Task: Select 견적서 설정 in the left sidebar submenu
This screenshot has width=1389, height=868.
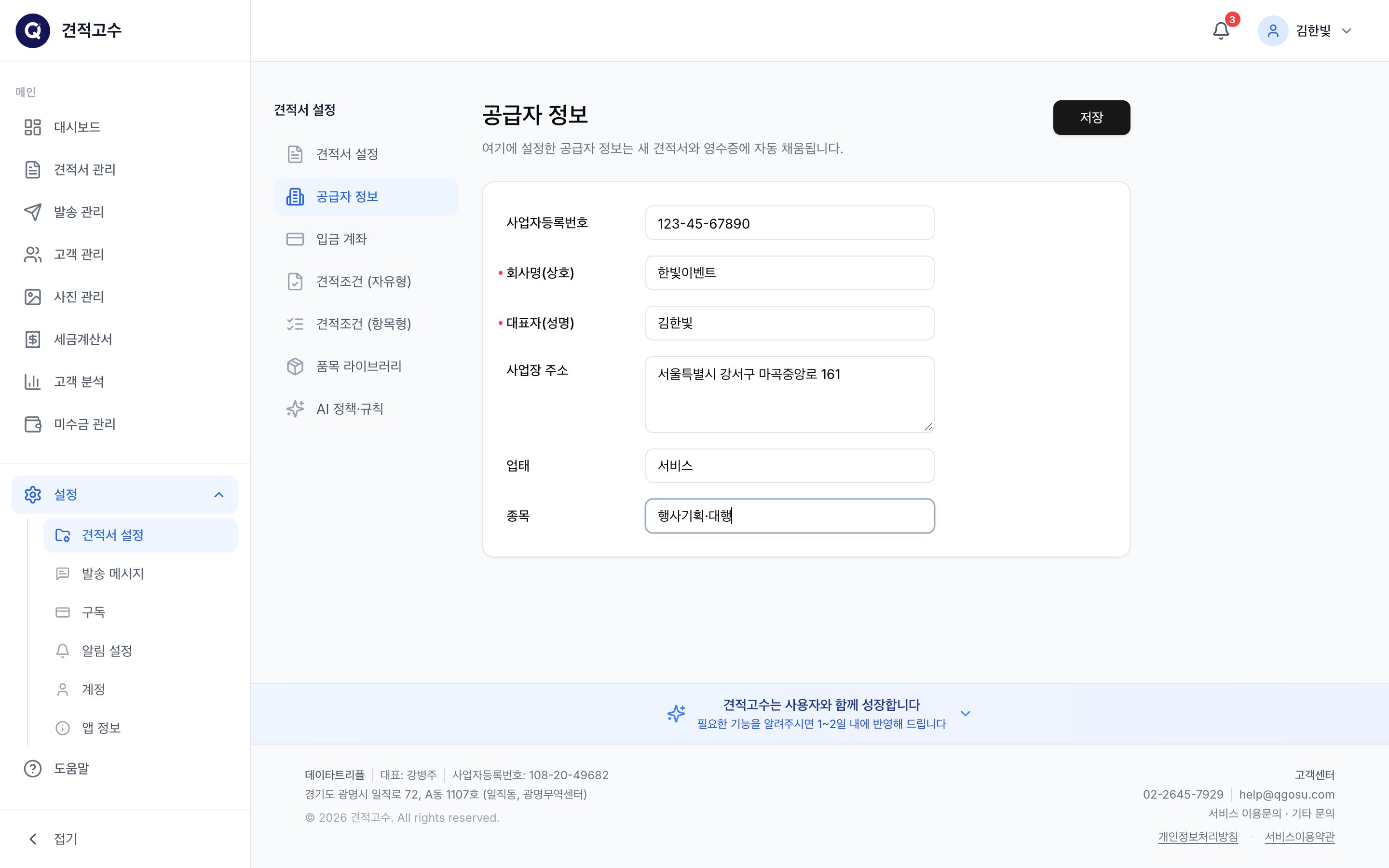Action: (x=141, y=535)
